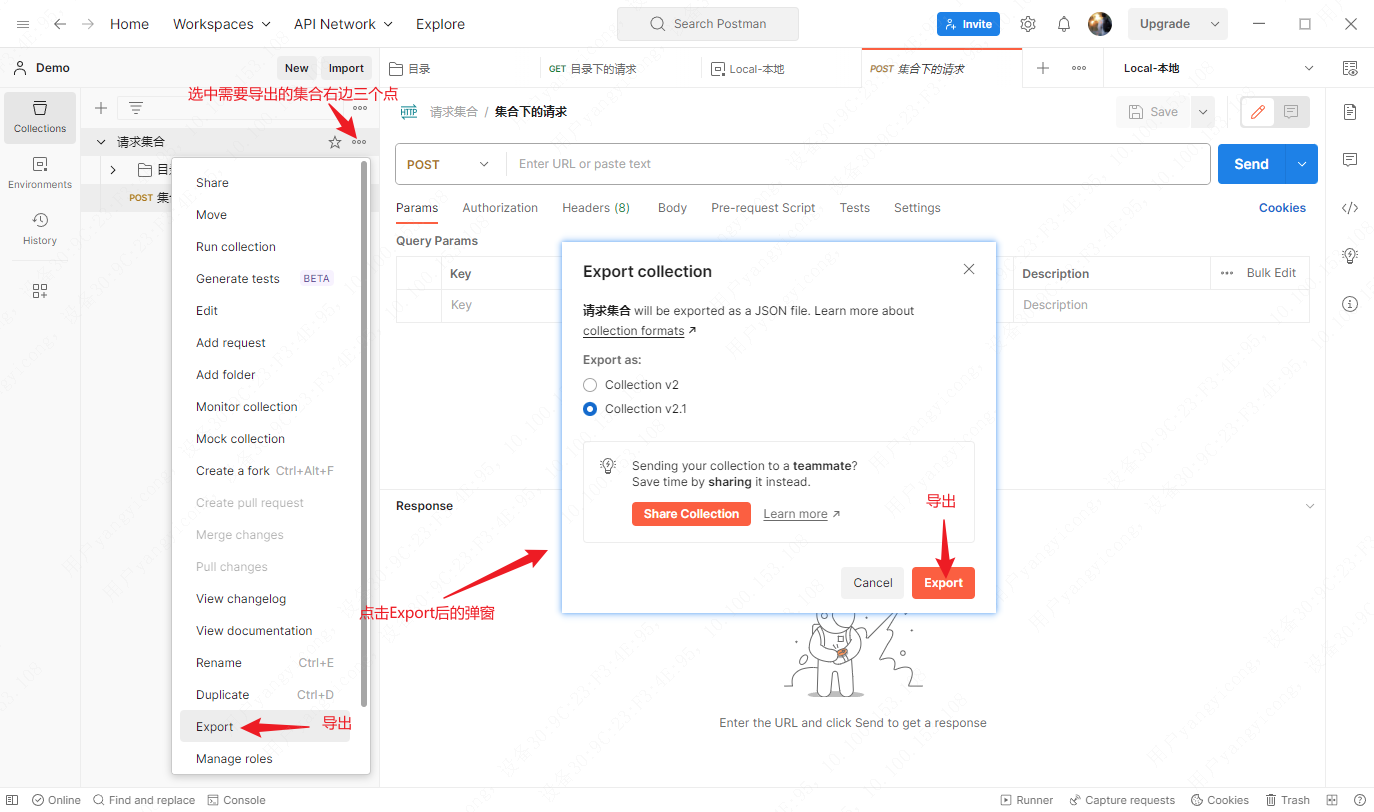Image resolution: width=1374 pixels, height=812 pixels.
Task: Open the settings gear icon
Action: click(1028, 24)
